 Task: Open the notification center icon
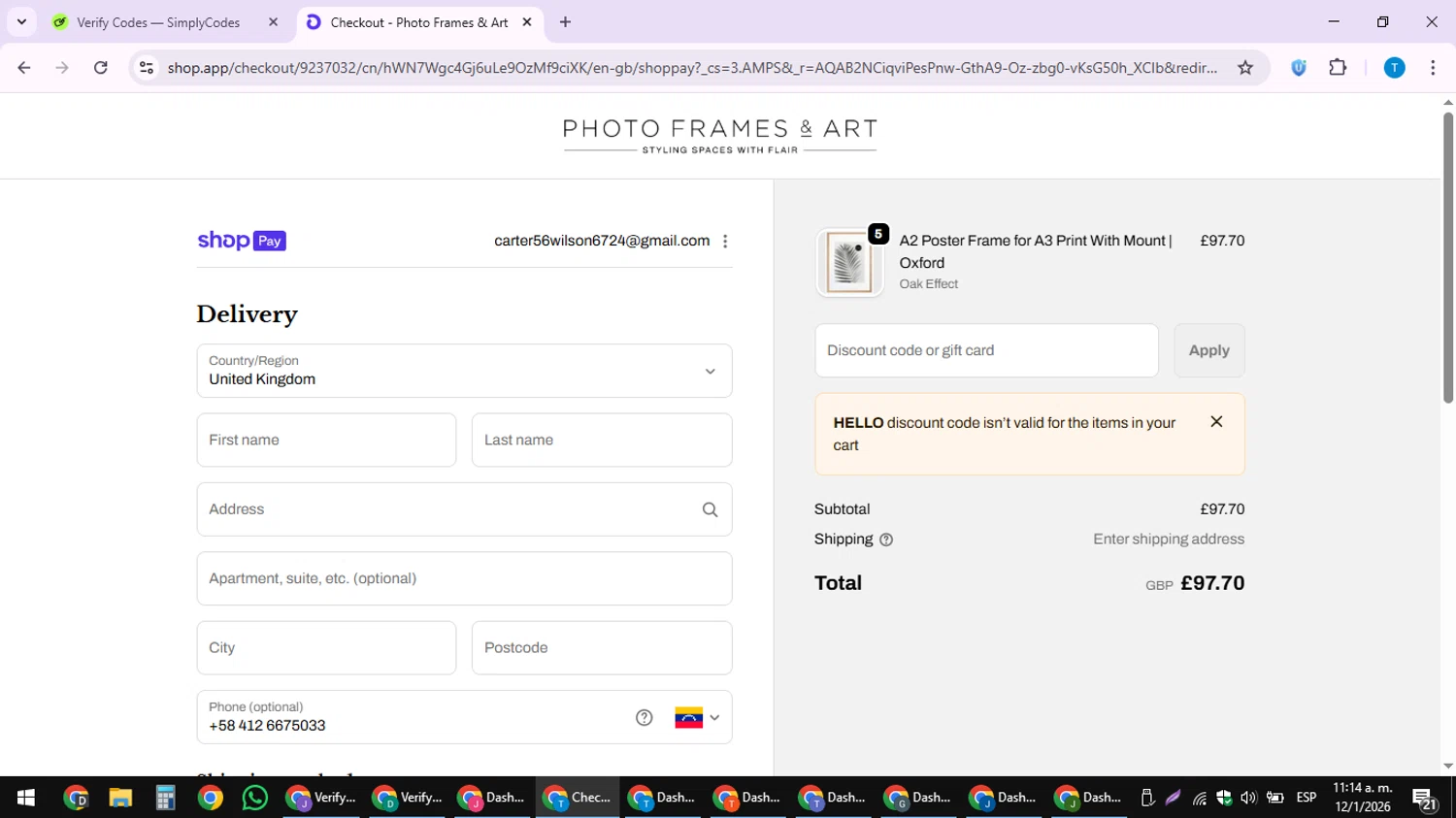click(1425, 799)
